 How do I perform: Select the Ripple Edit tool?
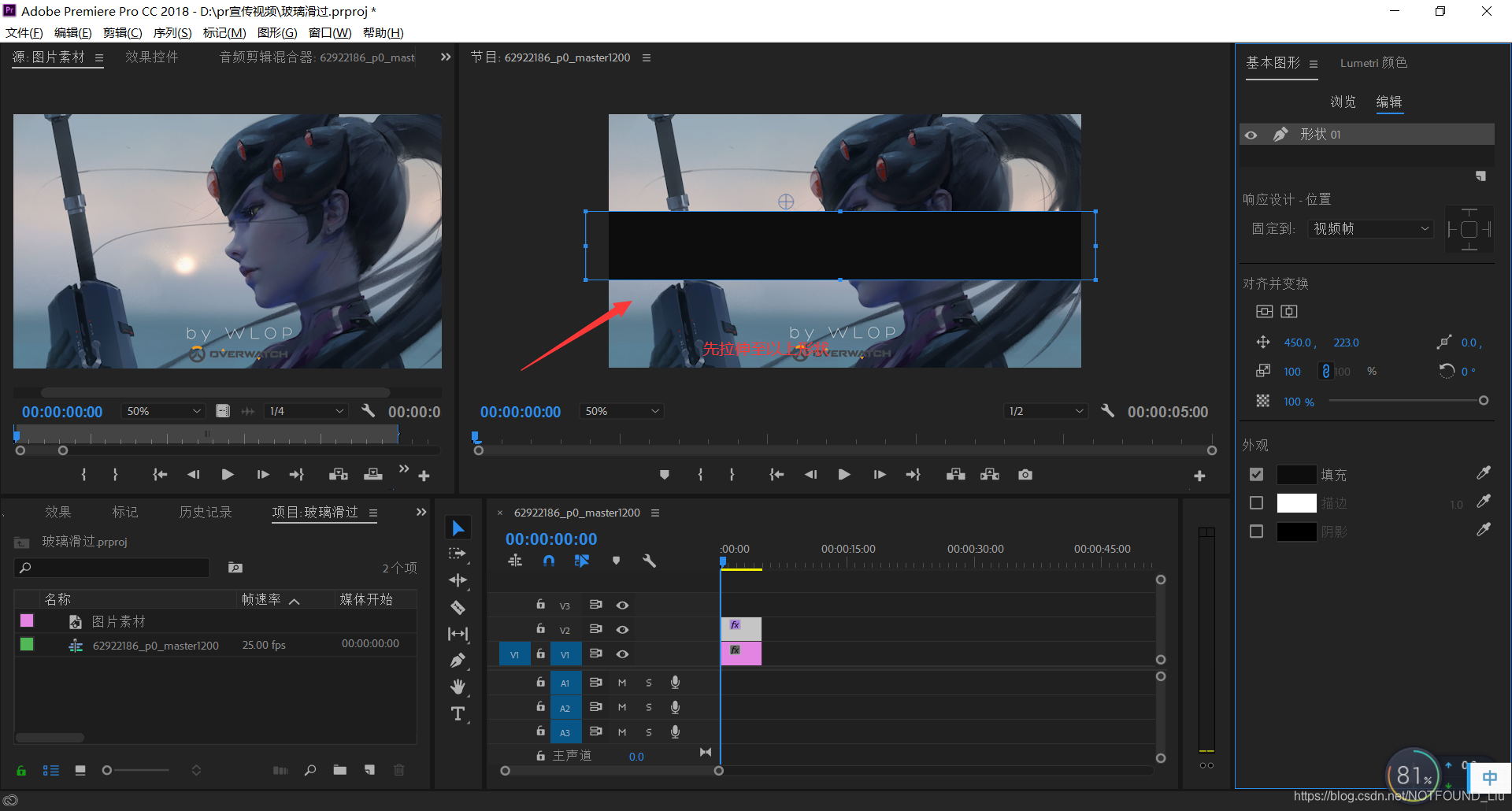tap(458, 580)
